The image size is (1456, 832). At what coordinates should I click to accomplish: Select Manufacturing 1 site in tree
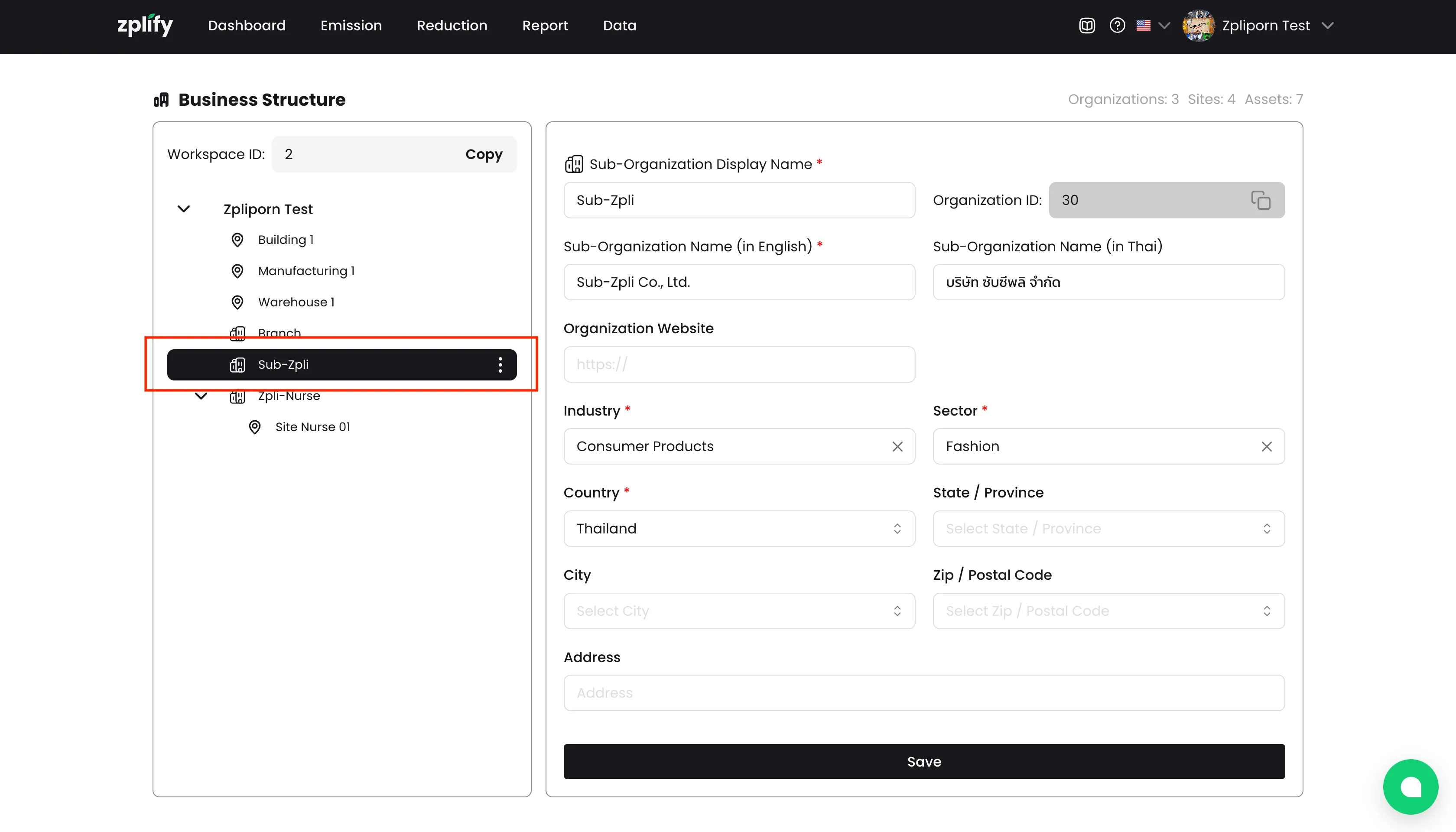(x=305, y=271)
